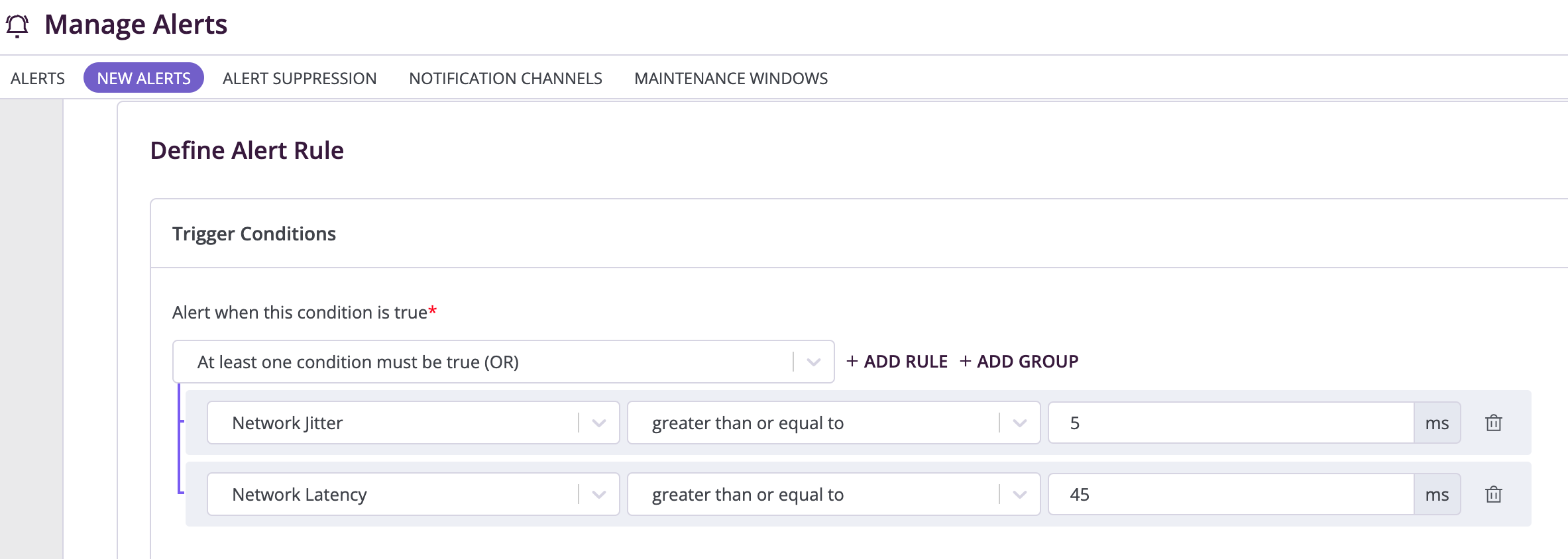This screenshot has height=559, width=1568.
Task: Open the Network Latency metric dropdown
Action: click(x=413, y=494)
